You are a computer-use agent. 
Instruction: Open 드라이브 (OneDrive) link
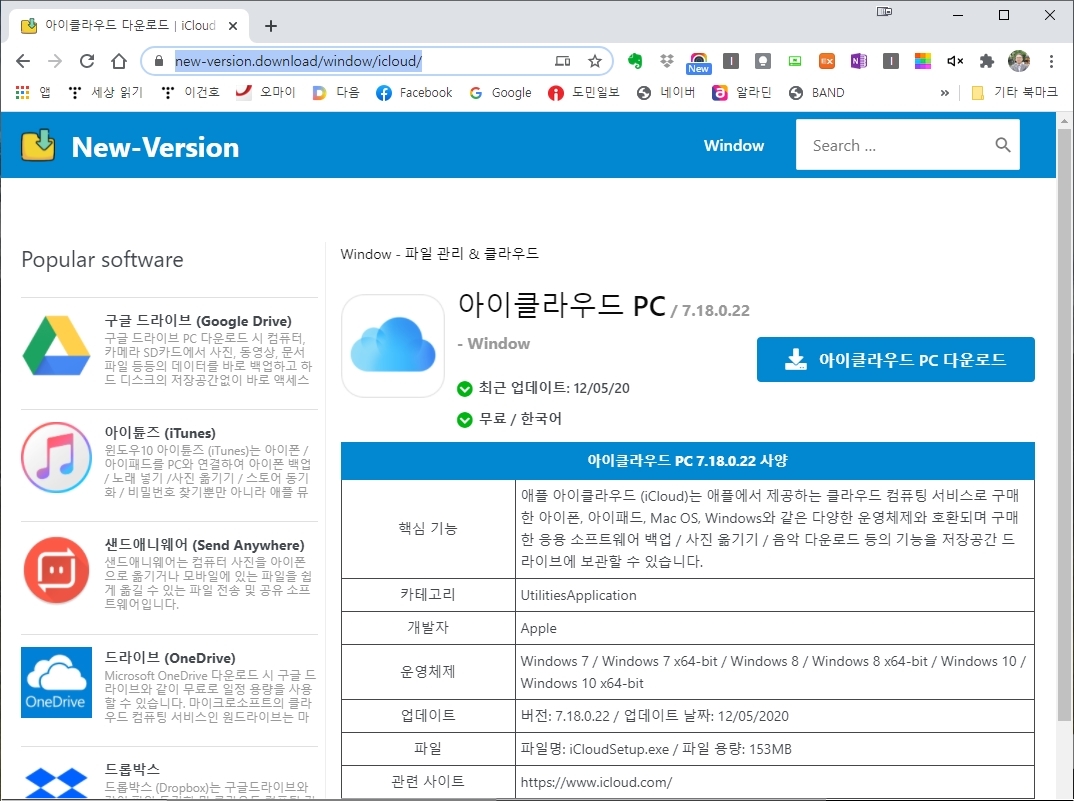(x=170, y=657)
